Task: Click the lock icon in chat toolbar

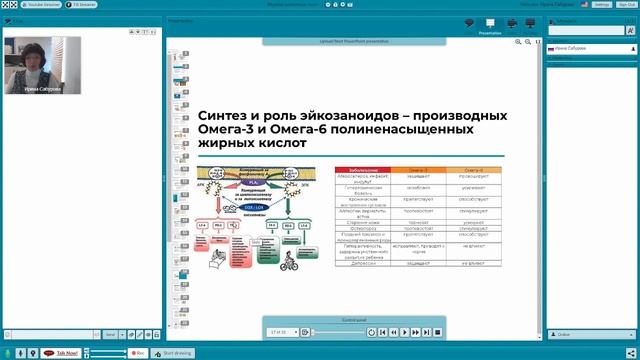Action: click(x=157, y=335)
